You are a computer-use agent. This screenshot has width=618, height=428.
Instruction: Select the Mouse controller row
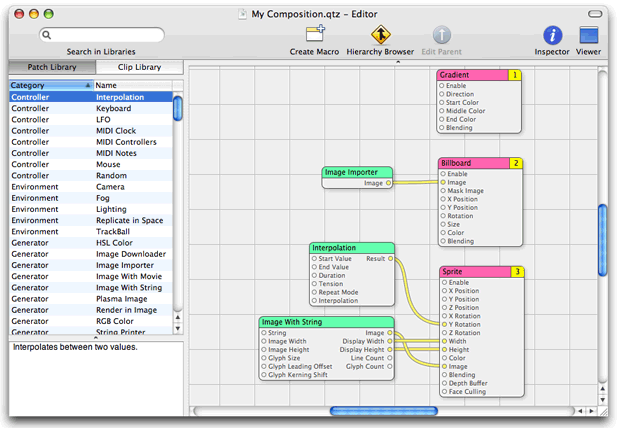[91, 164]
